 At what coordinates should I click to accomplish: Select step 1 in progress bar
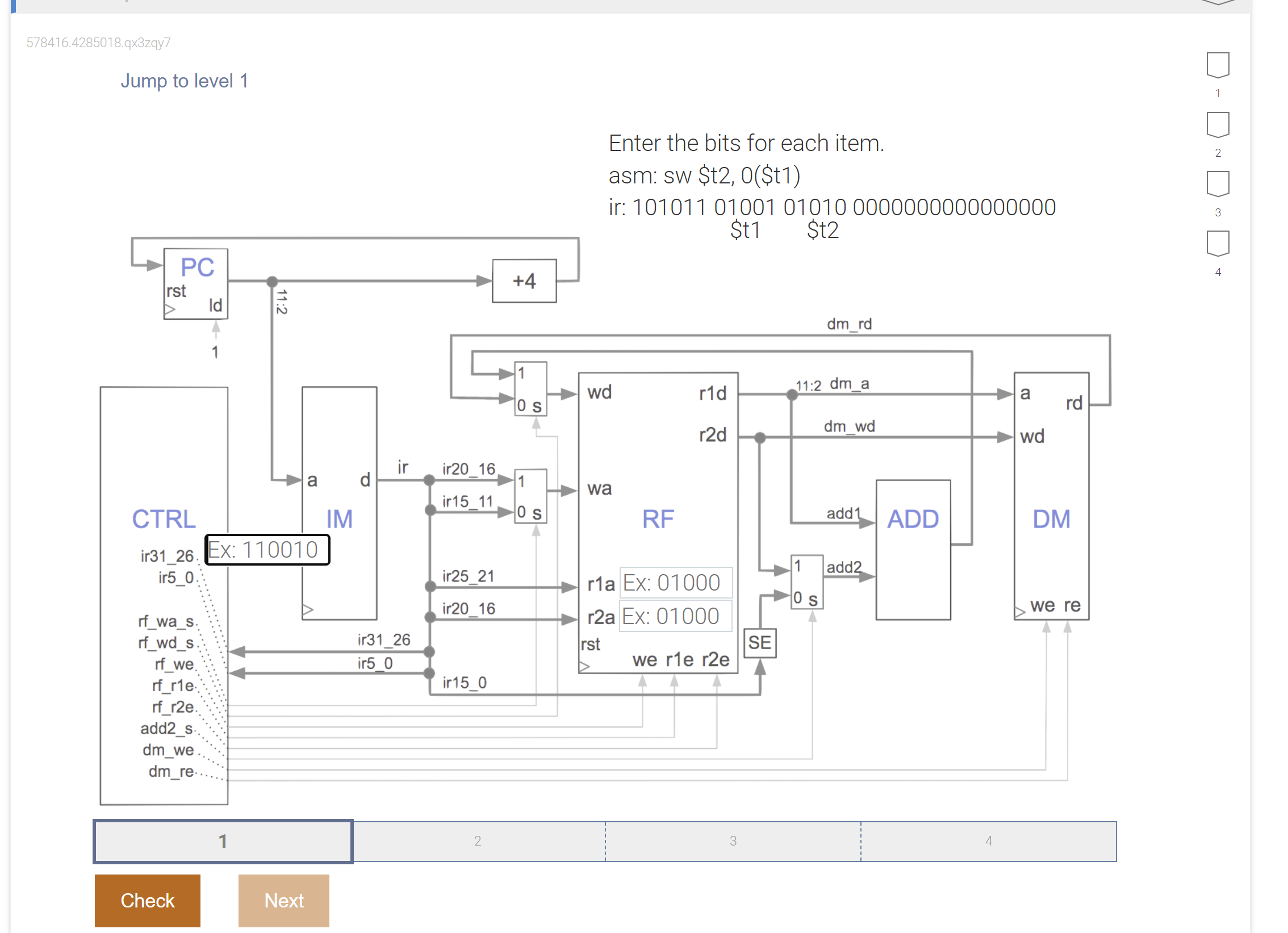coord(223,841)
